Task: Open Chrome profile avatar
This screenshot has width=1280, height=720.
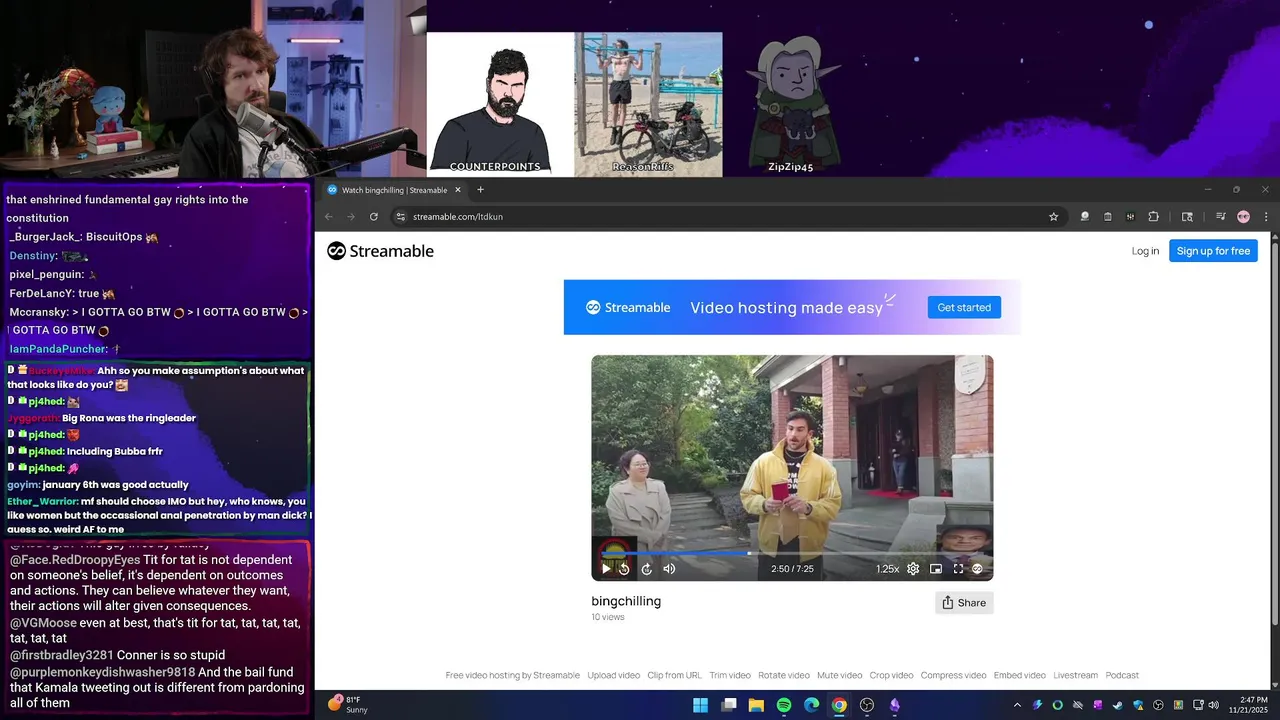Action: (1243, 216)
